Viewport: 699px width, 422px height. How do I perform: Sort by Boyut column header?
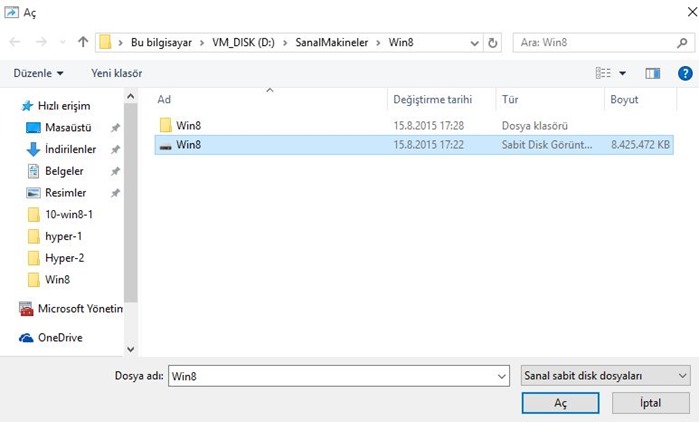pos(641,99)
